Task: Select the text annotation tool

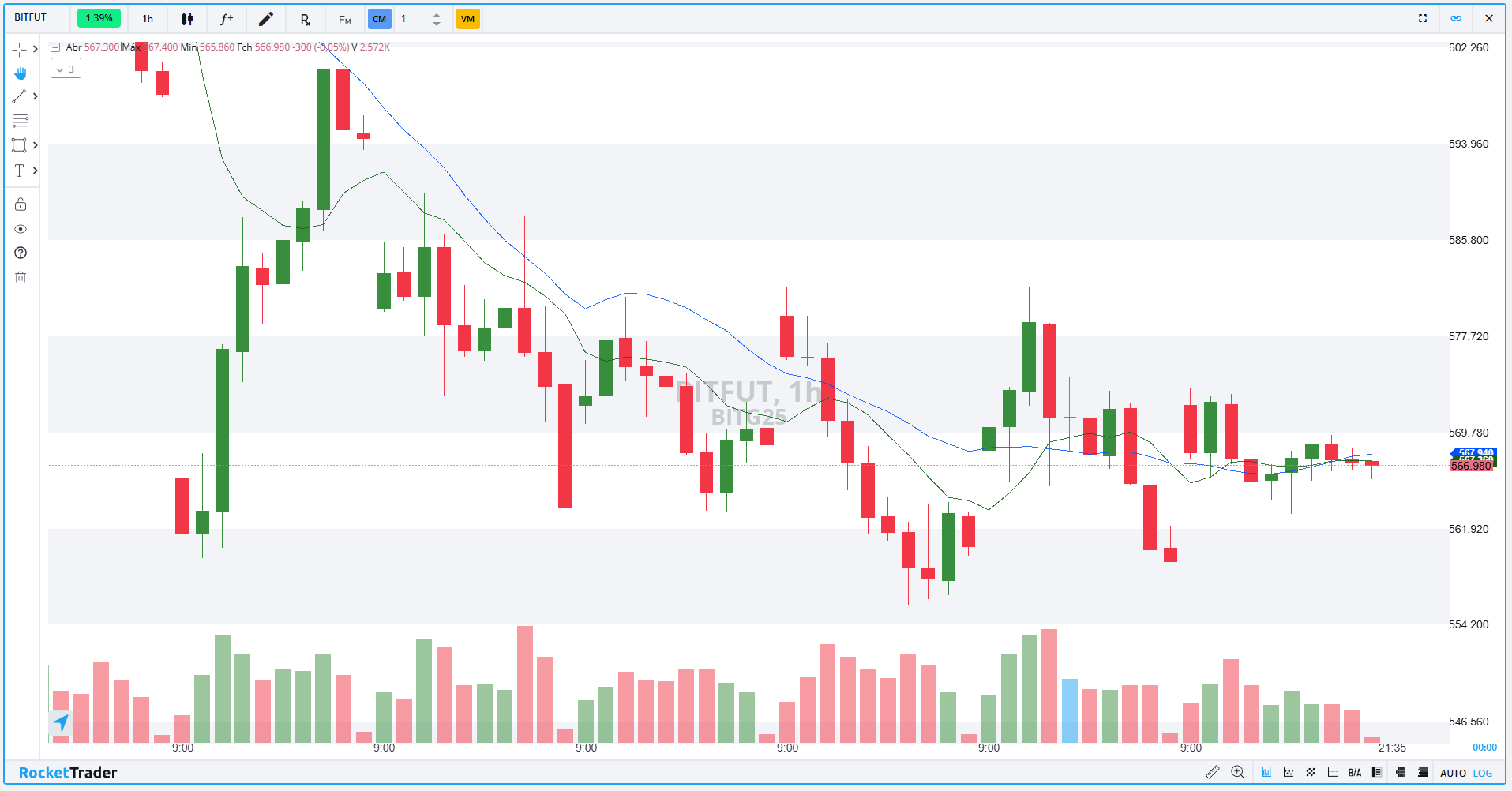Action: tap(20, 171)
